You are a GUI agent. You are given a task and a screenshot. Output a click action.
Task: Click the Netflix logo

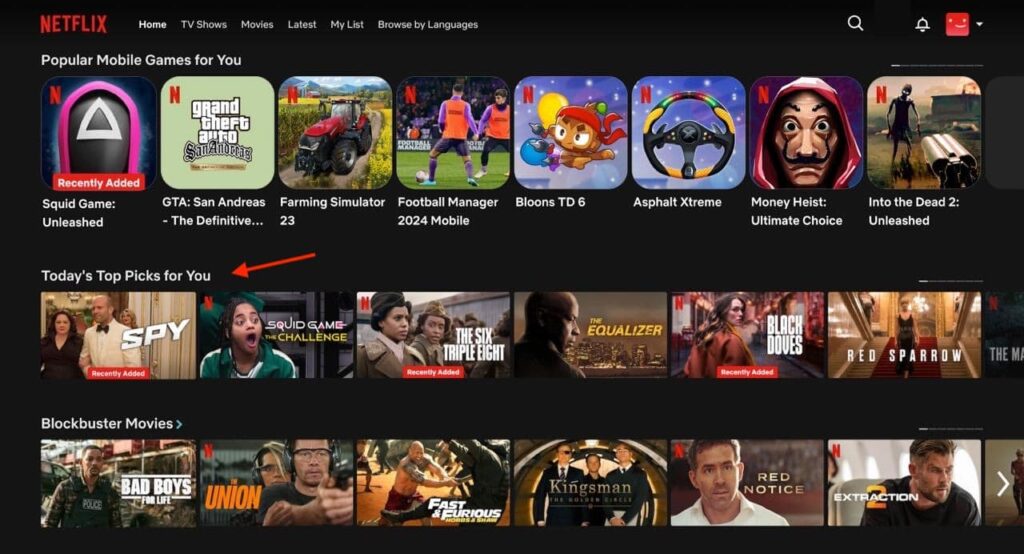[73, 24]
